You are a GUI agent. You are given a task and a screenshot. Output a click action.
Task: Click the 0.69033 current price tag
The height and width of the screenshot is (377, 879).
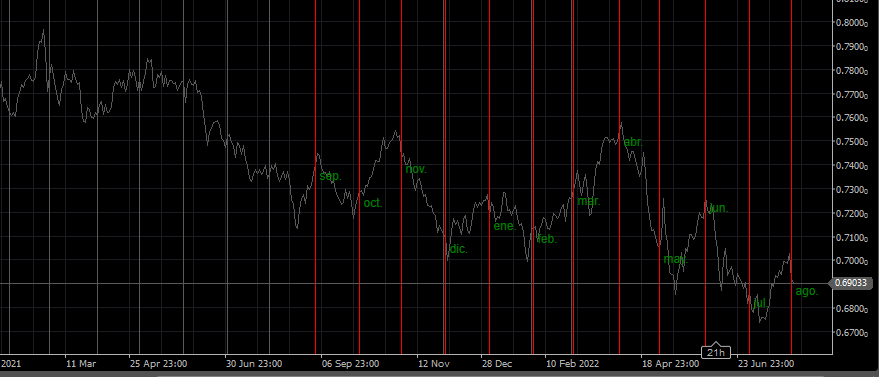850,283
